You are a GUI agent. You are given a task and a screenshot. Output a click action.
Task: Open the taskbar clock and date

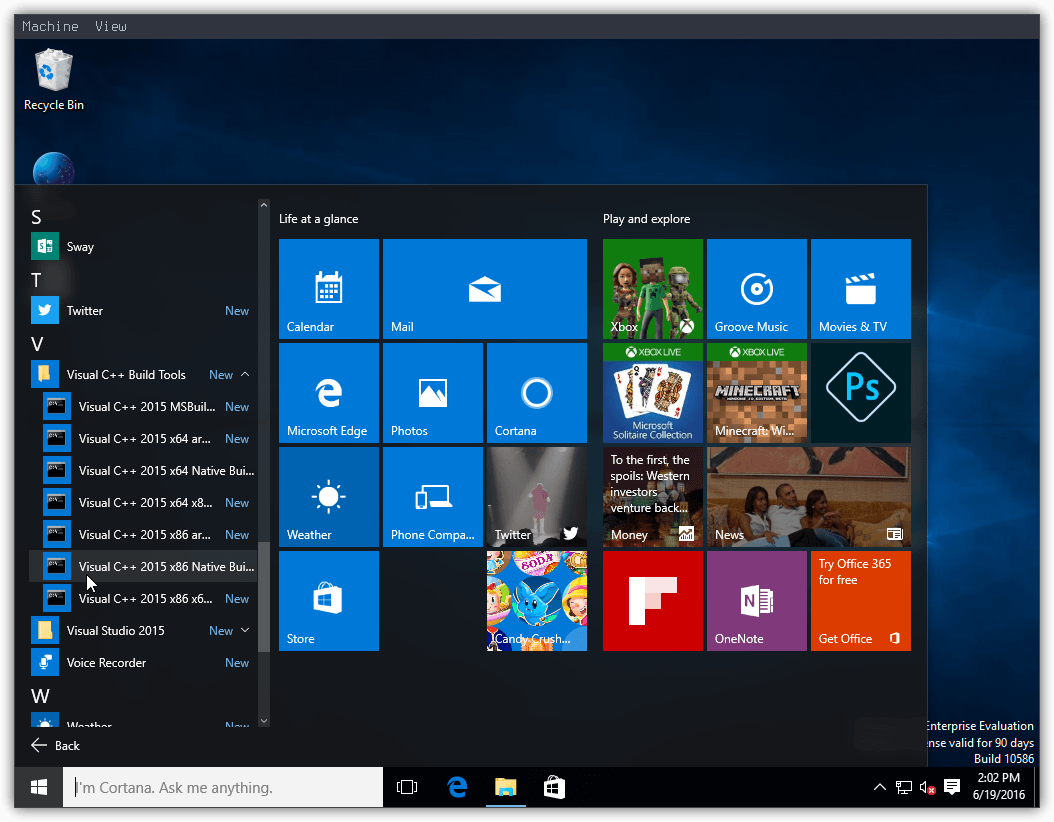click(999, 786)
